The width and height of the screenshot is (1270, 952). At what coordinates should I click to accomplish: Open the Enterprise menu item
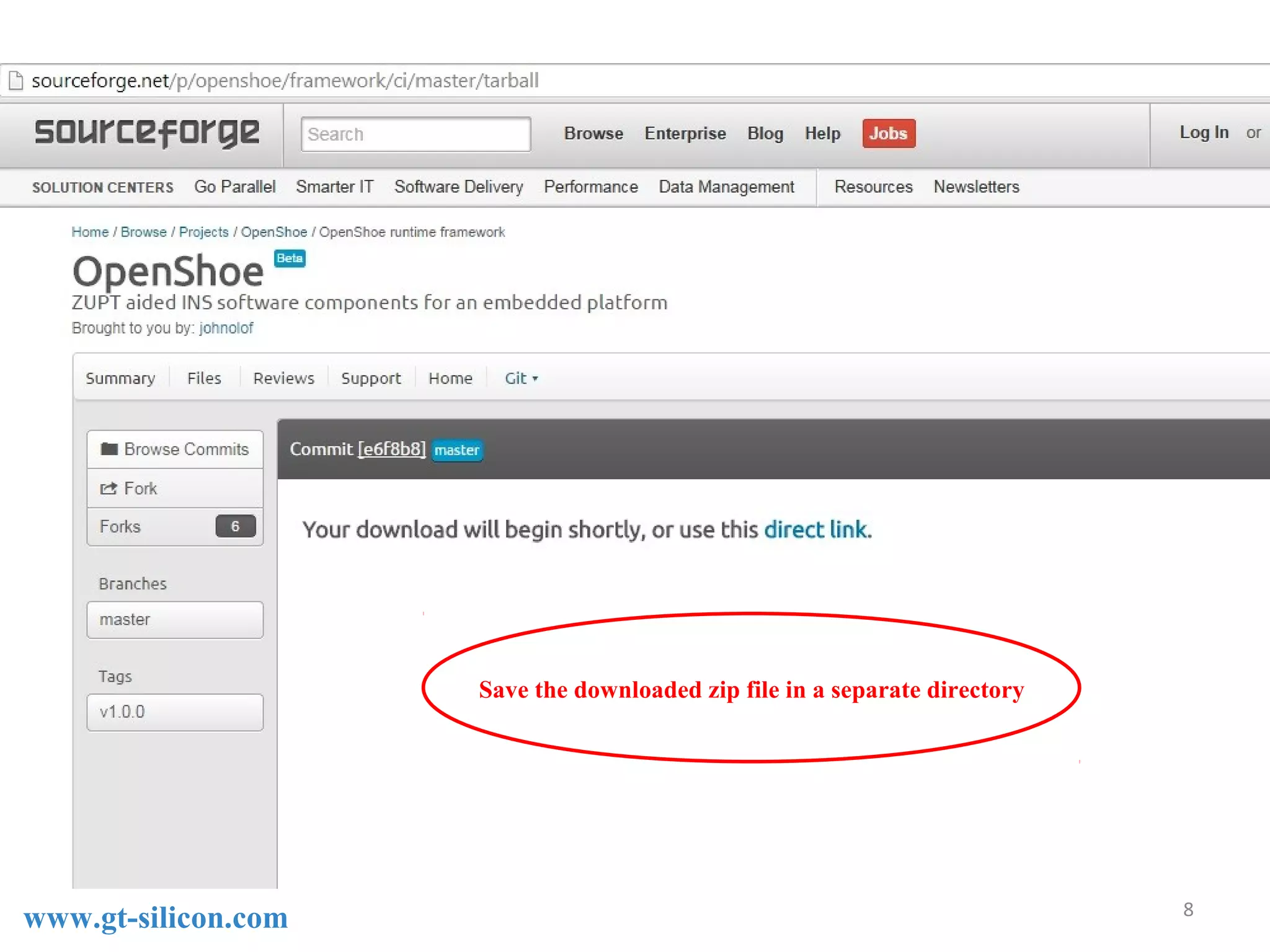[x=685, y=133]
